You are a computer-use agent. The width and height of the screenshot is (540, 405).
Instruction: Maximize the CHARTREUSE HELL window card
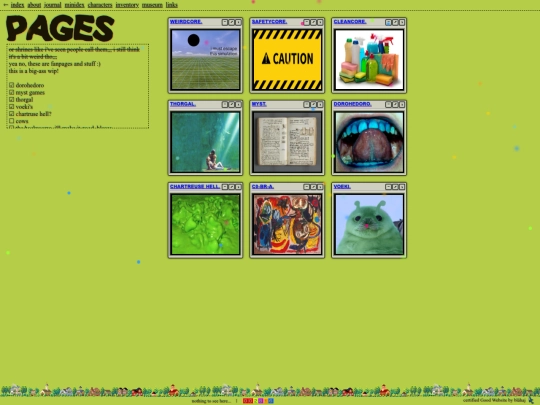point(231,187)
